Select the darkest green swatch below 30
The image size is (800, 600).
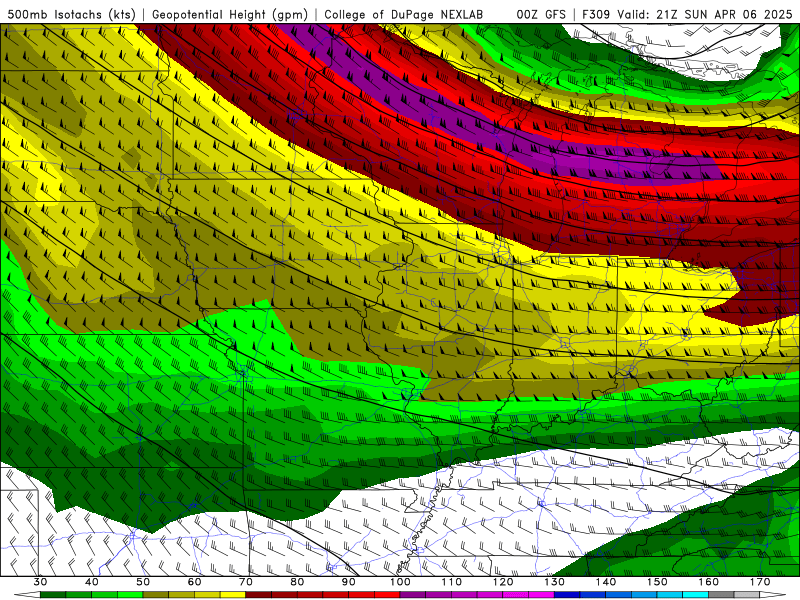(53, 595)
